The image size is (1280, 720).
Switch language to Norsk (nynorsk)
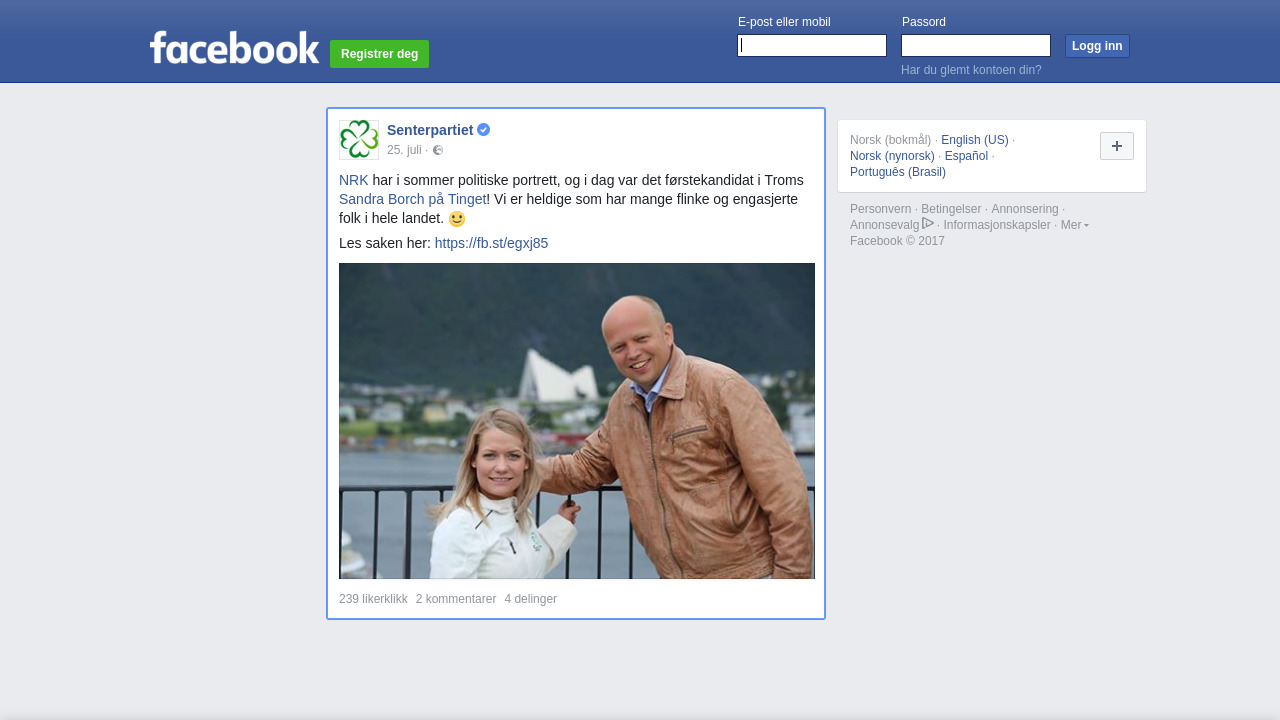[x=892, y=156]
